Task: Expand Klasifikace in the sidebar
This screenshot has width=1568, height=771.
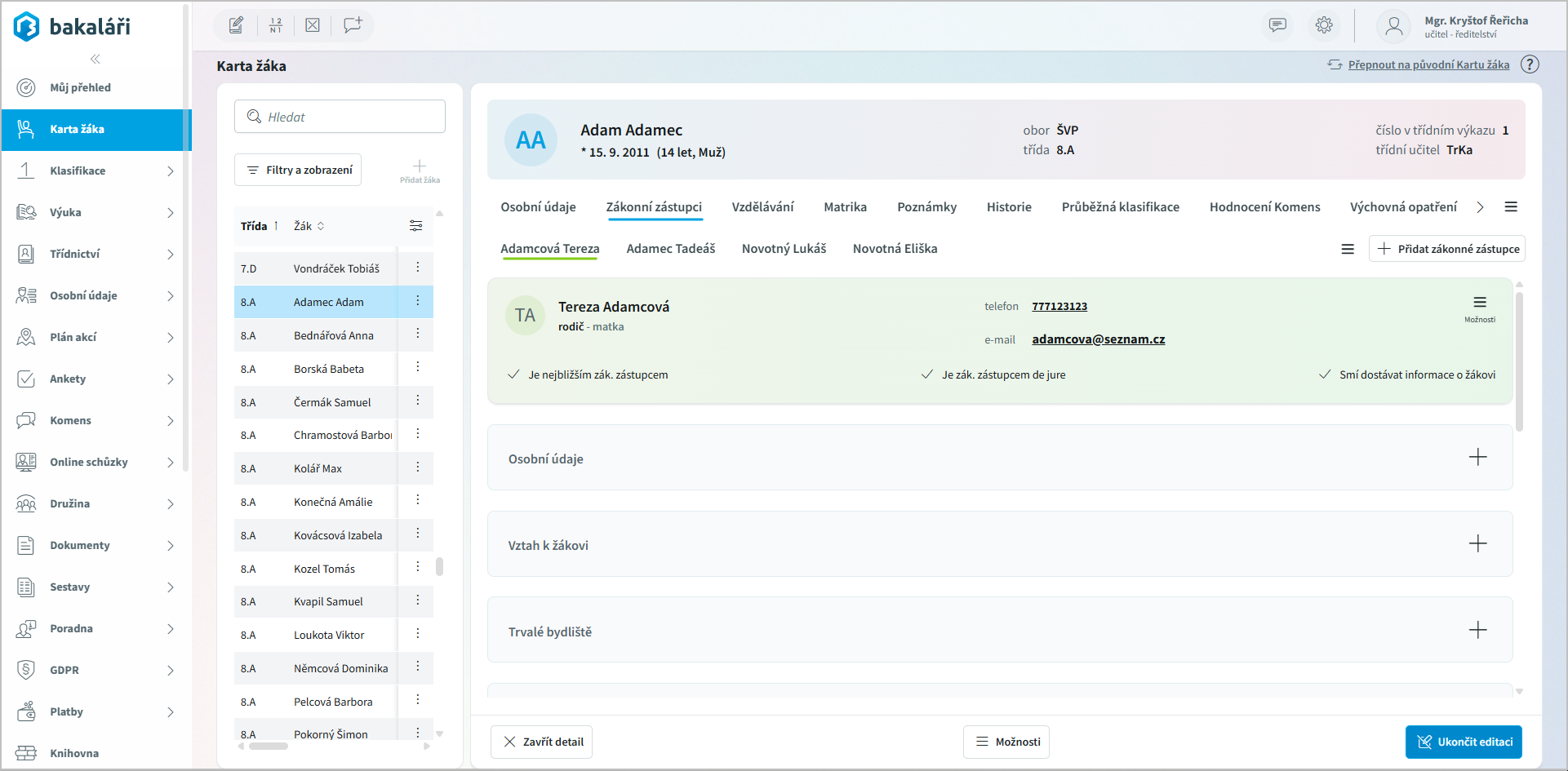Action: (171, 171)
